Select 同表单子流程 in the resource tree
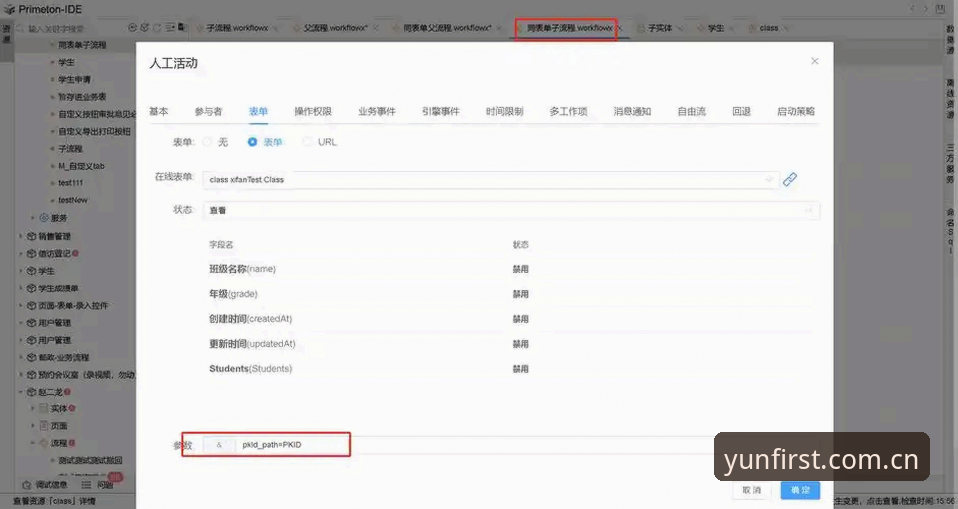The width and height of the screenshot is (958, 509). click(82, 45)
